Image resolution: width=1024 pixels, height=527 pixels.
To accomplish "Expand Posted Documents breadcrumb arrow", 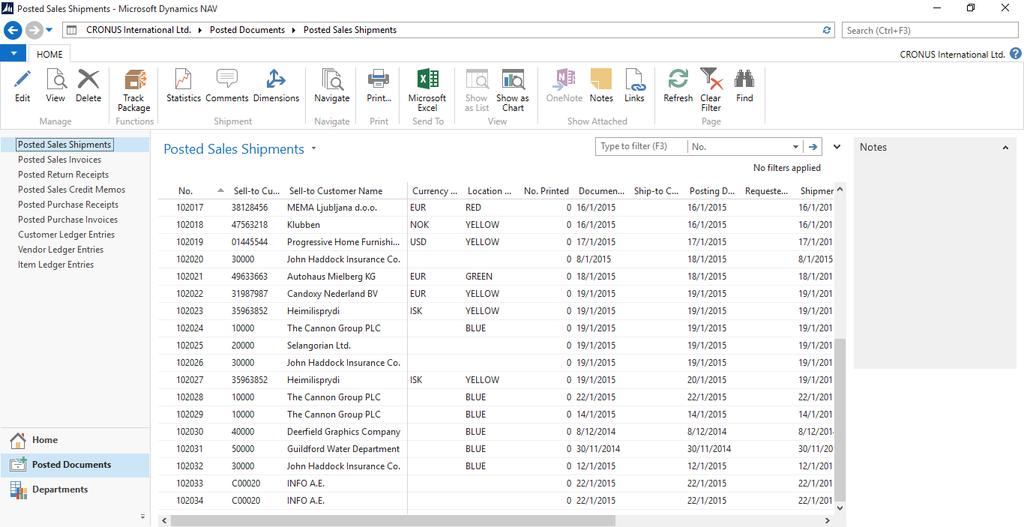I will pyautogui.click(x=292, y=30).
